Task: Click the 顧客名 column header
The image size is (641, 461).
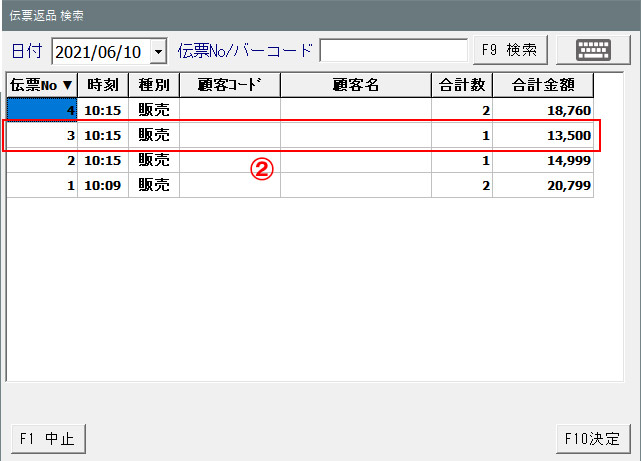Action: [356, 85]
